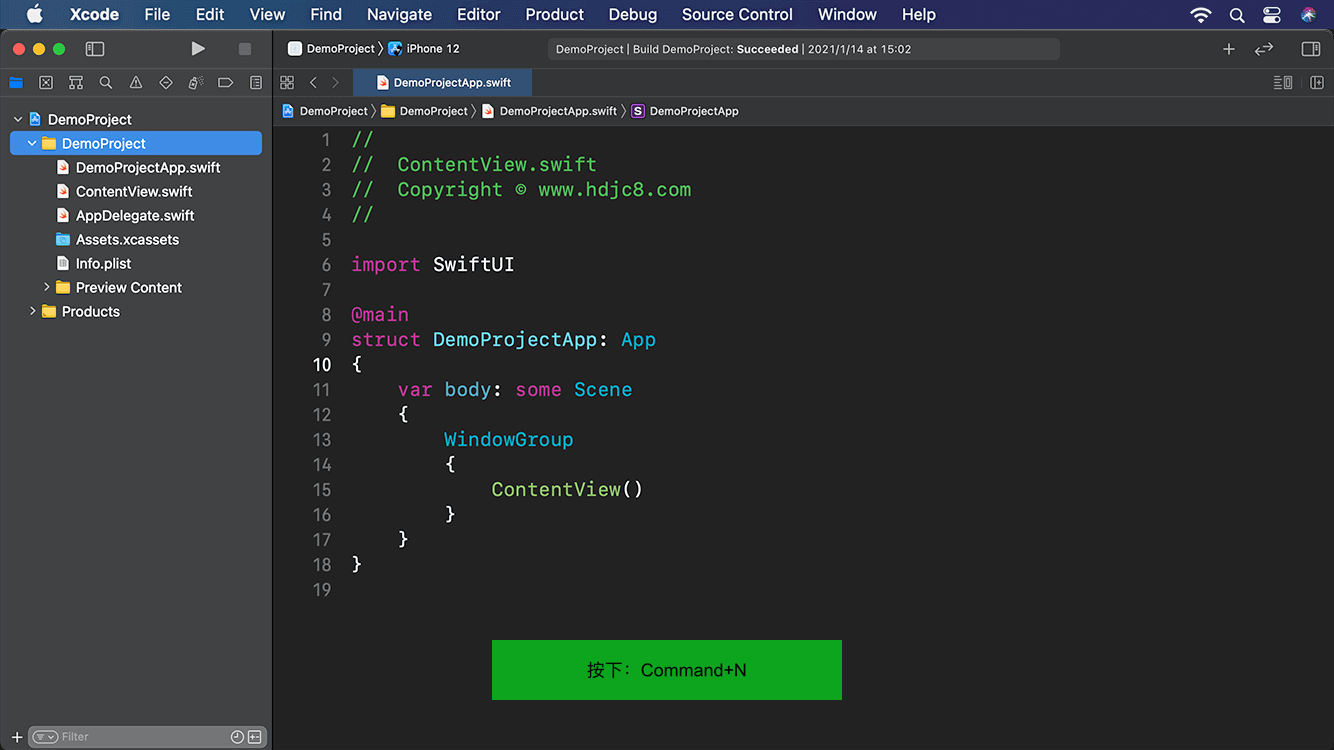
Task: Select AppDelegate.swift file
Action: (137, 215)
